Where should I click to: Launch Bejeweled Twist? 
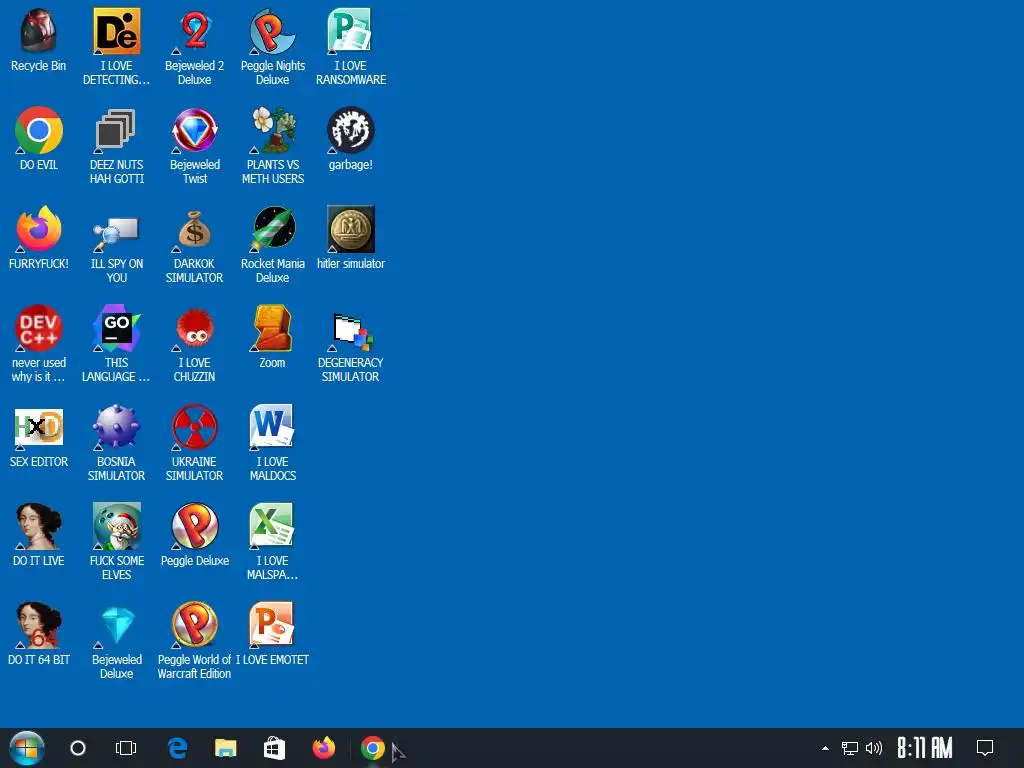pyautogui.click(x=194, y=130)
